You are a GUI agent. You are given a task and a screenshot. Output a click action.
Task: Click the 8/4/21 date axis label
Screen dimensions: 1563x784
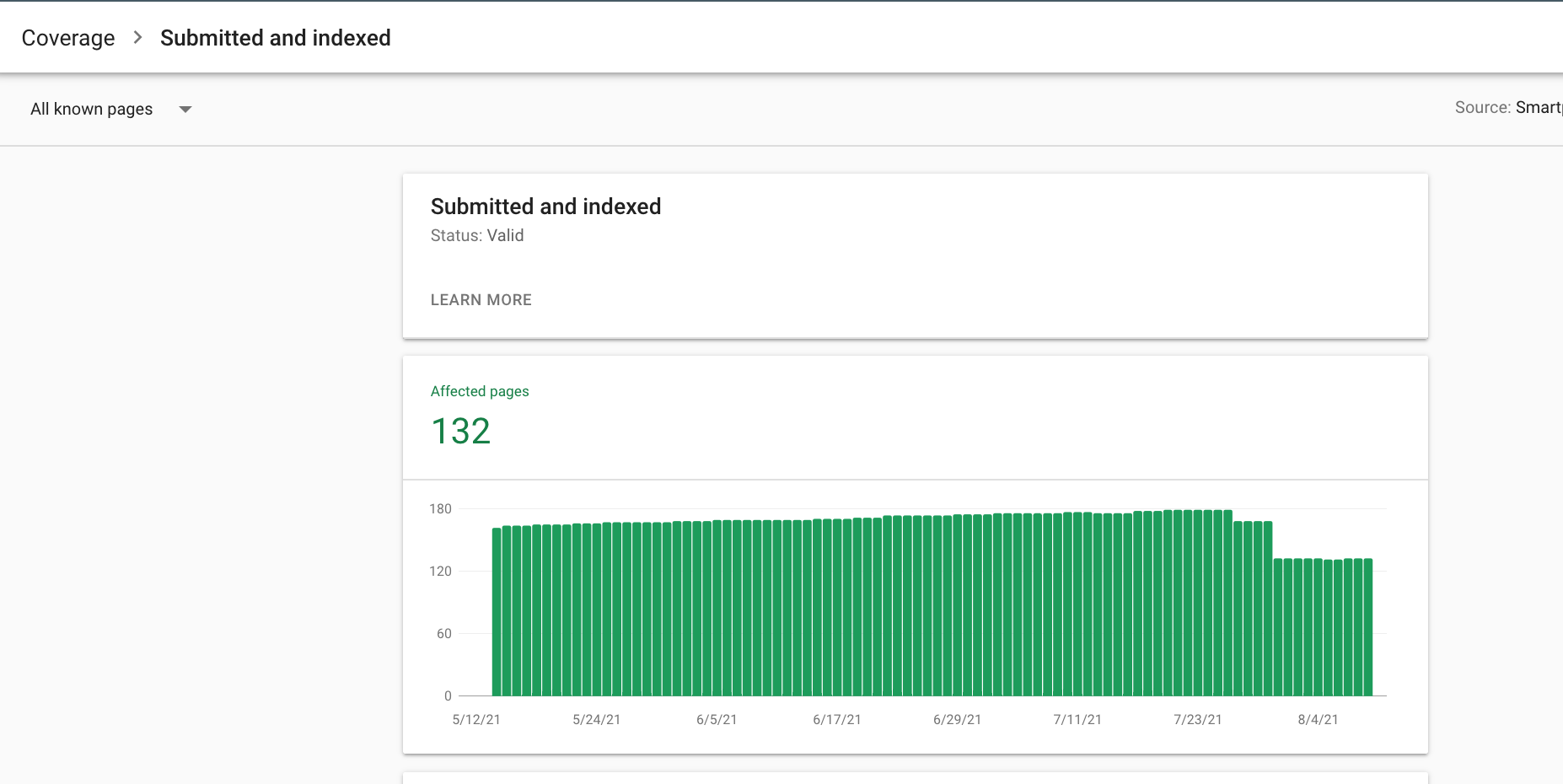pos(1318,719)
